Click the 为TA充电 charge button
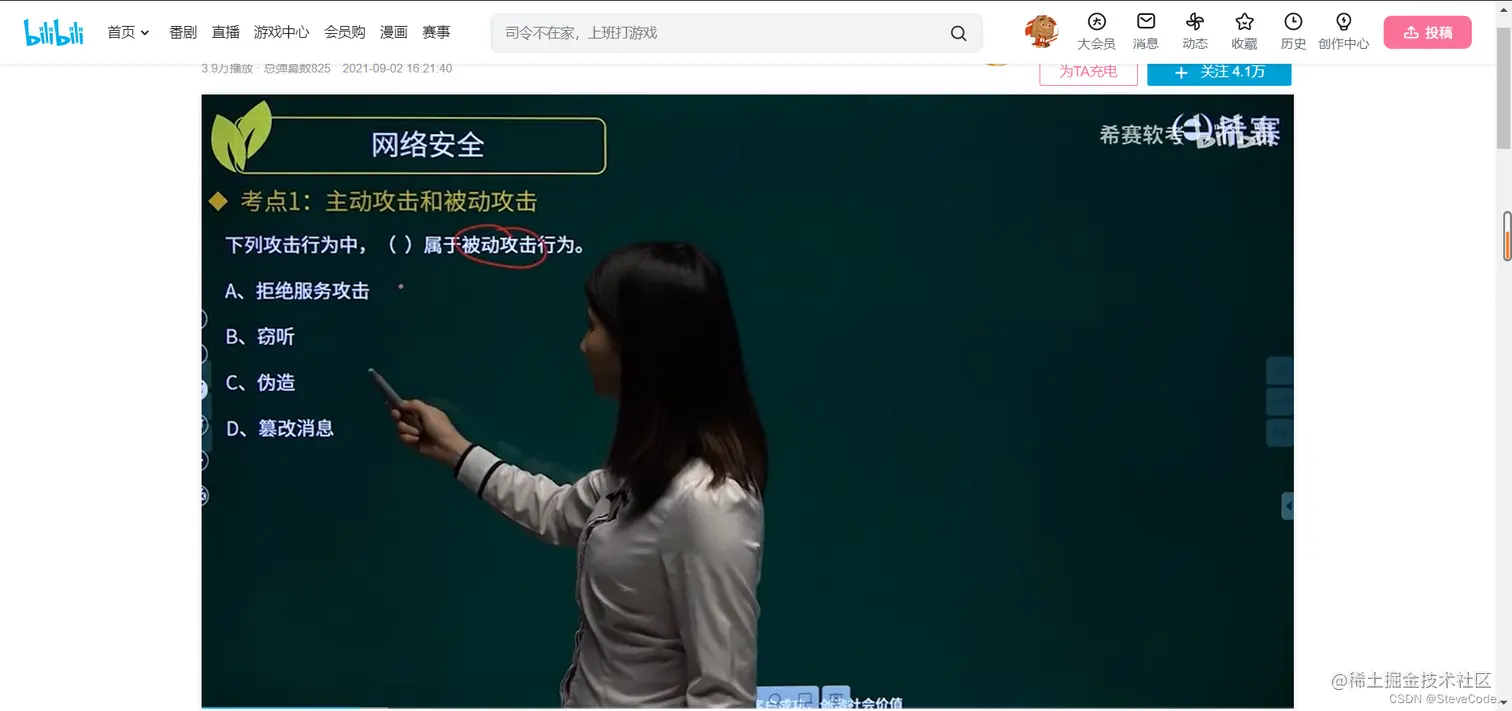 (1088, 72)
